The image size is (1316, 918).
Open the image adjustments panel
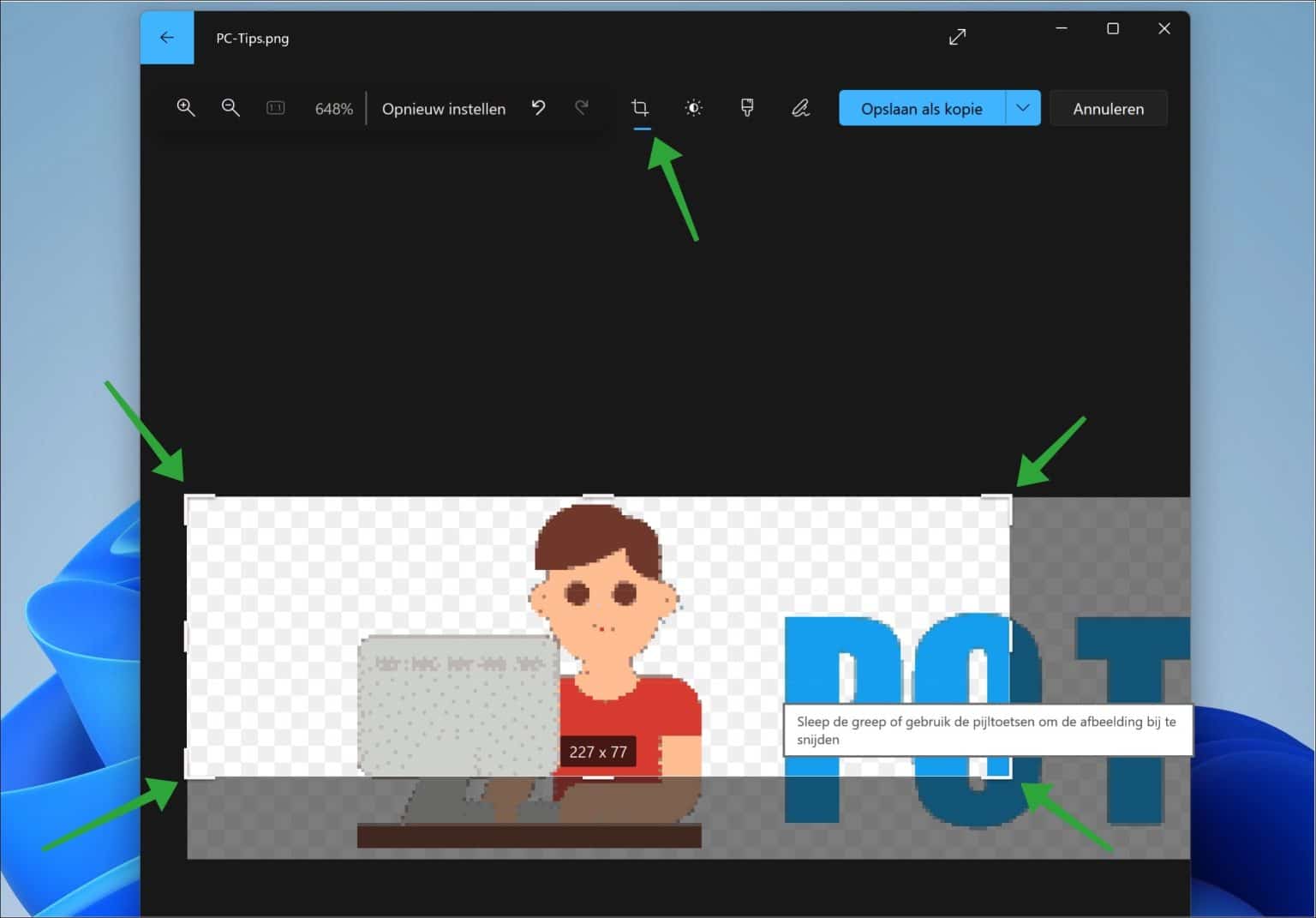[693, 108]
